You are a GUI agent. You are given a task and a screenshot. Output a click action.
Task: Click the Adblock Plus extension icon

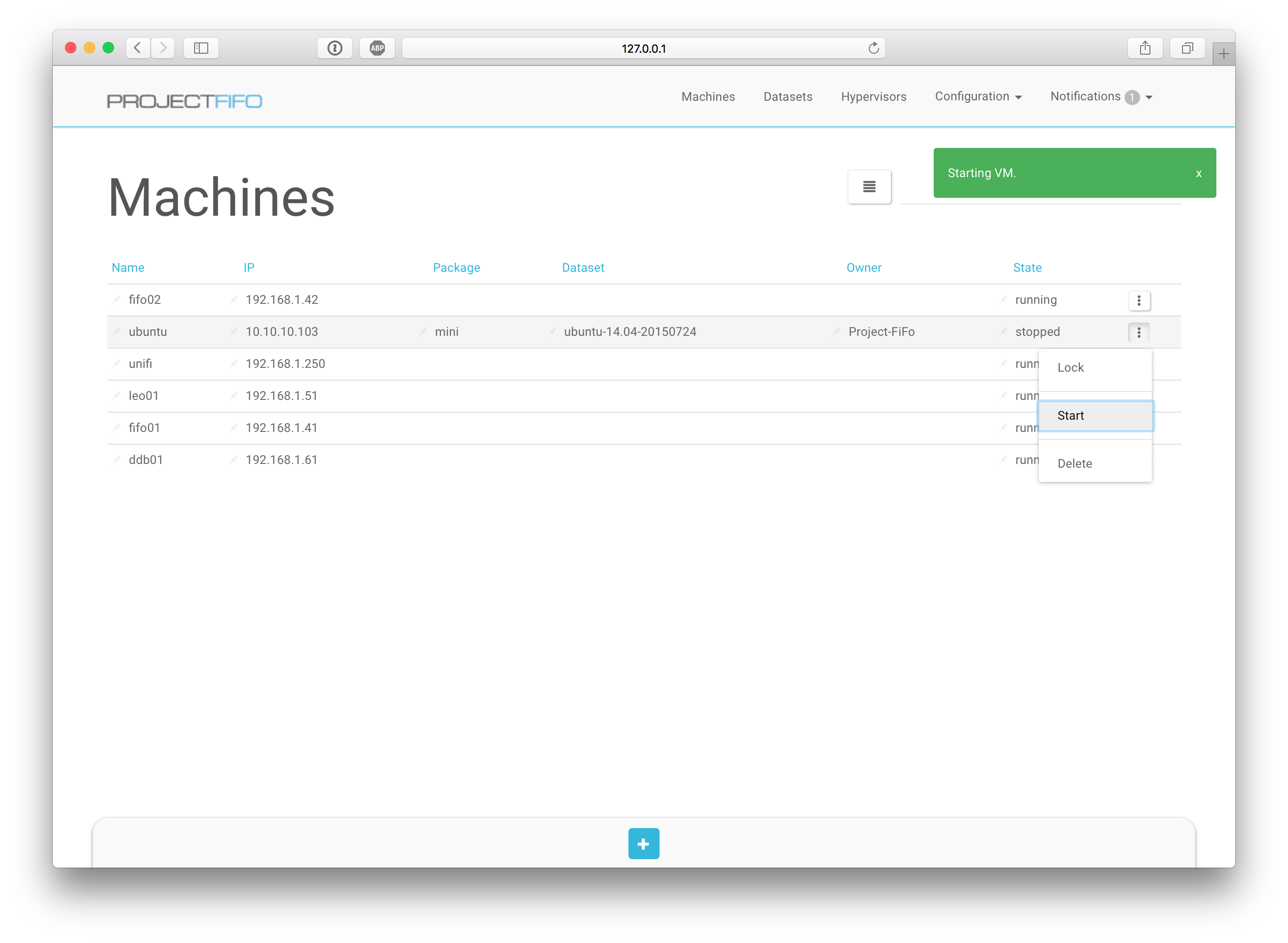click(377, 49)
